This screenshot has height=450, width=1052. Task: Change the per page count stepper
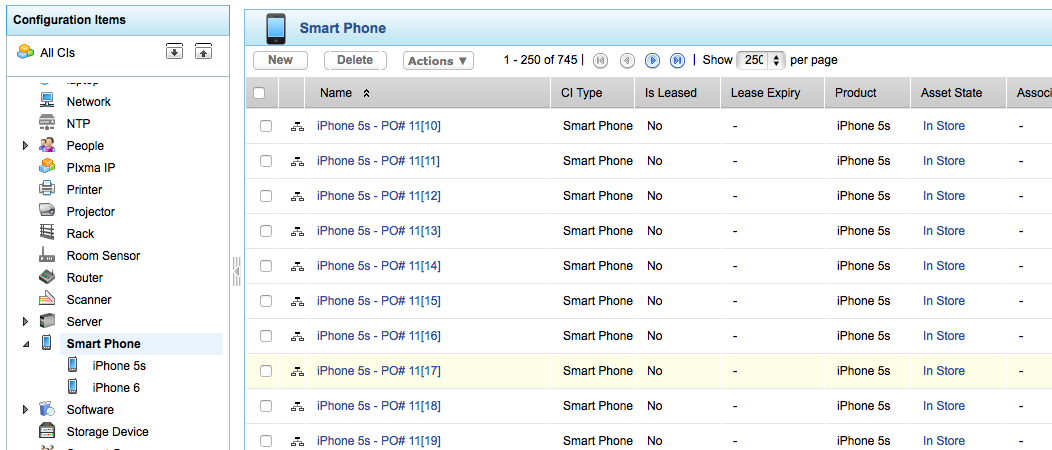776,60
